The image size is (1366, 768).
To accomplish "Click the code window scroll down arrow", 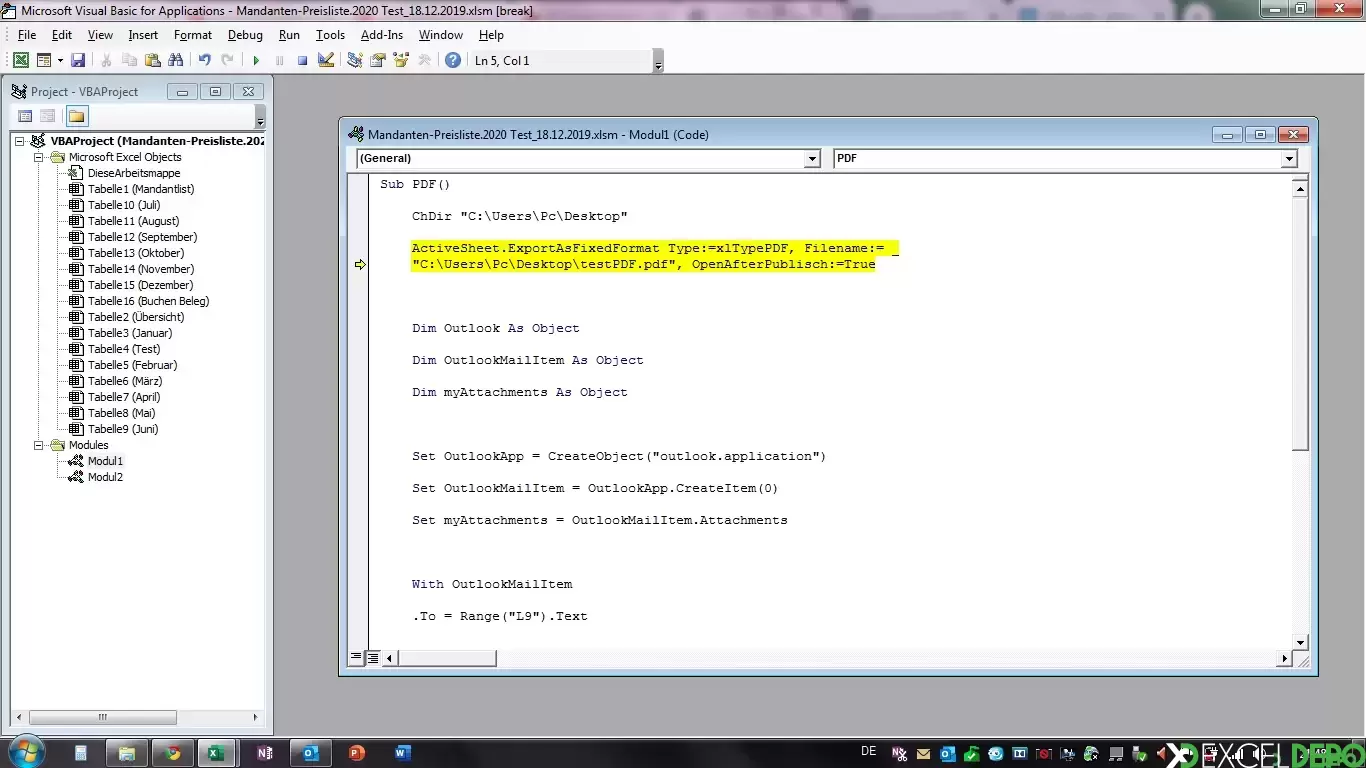I will (x=1300, y=642).
